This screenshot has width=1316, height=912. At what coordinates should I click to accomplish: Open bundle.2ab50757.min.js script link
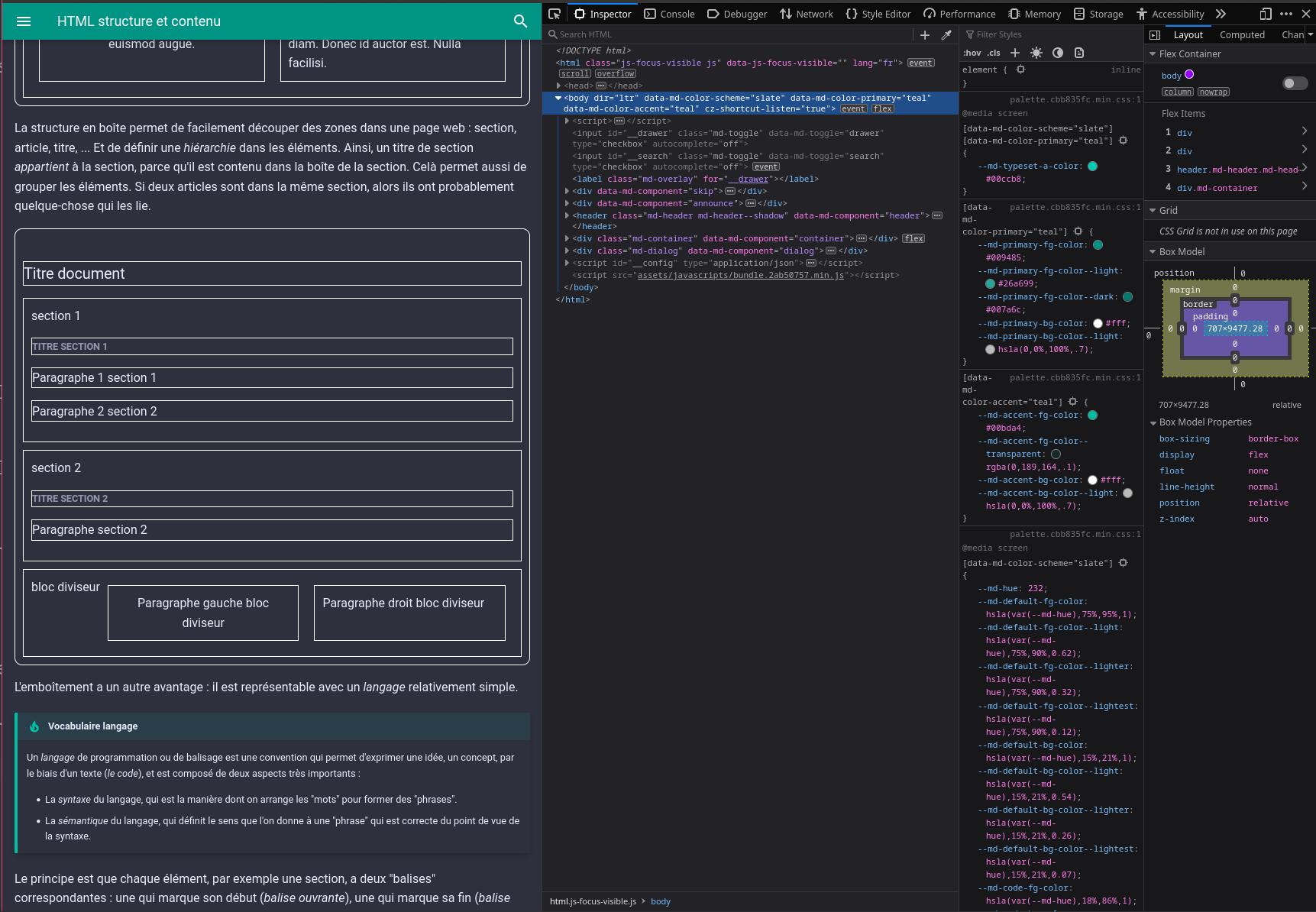coord(741,275)
